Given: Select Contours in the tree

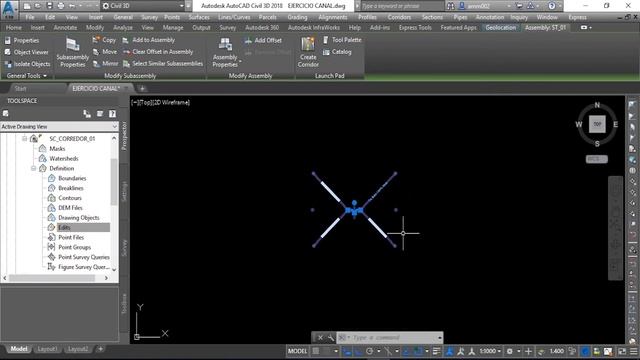Looking at the screenshot, I should 70,198.
